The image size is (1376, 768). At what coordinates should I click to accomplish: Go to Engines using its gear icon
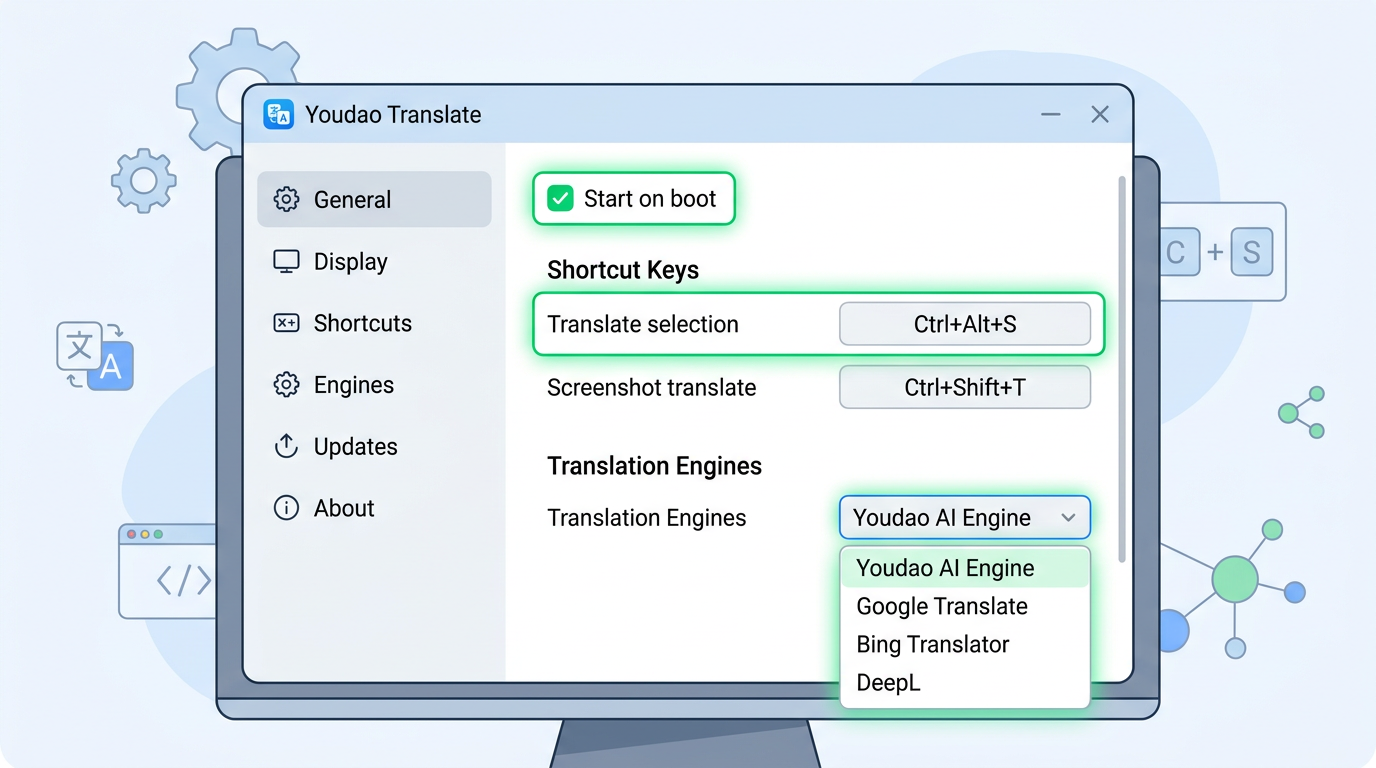coord(287,385)
